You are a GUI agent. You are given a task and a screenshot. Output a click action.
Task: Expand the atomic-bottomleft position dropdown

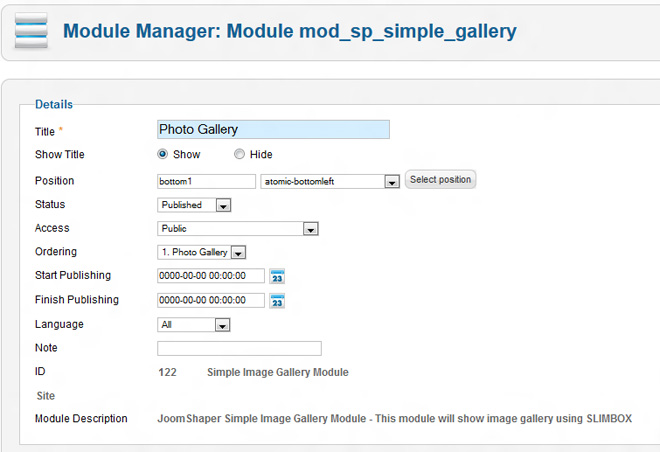click(x=392, y=181)
